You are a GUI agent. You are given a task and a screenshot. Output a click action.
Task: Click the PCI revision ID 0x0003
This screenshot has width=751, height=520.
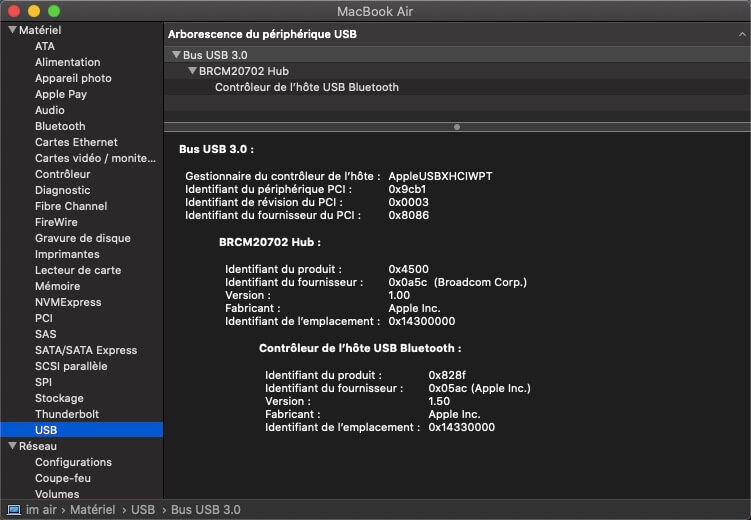[409, 202]
